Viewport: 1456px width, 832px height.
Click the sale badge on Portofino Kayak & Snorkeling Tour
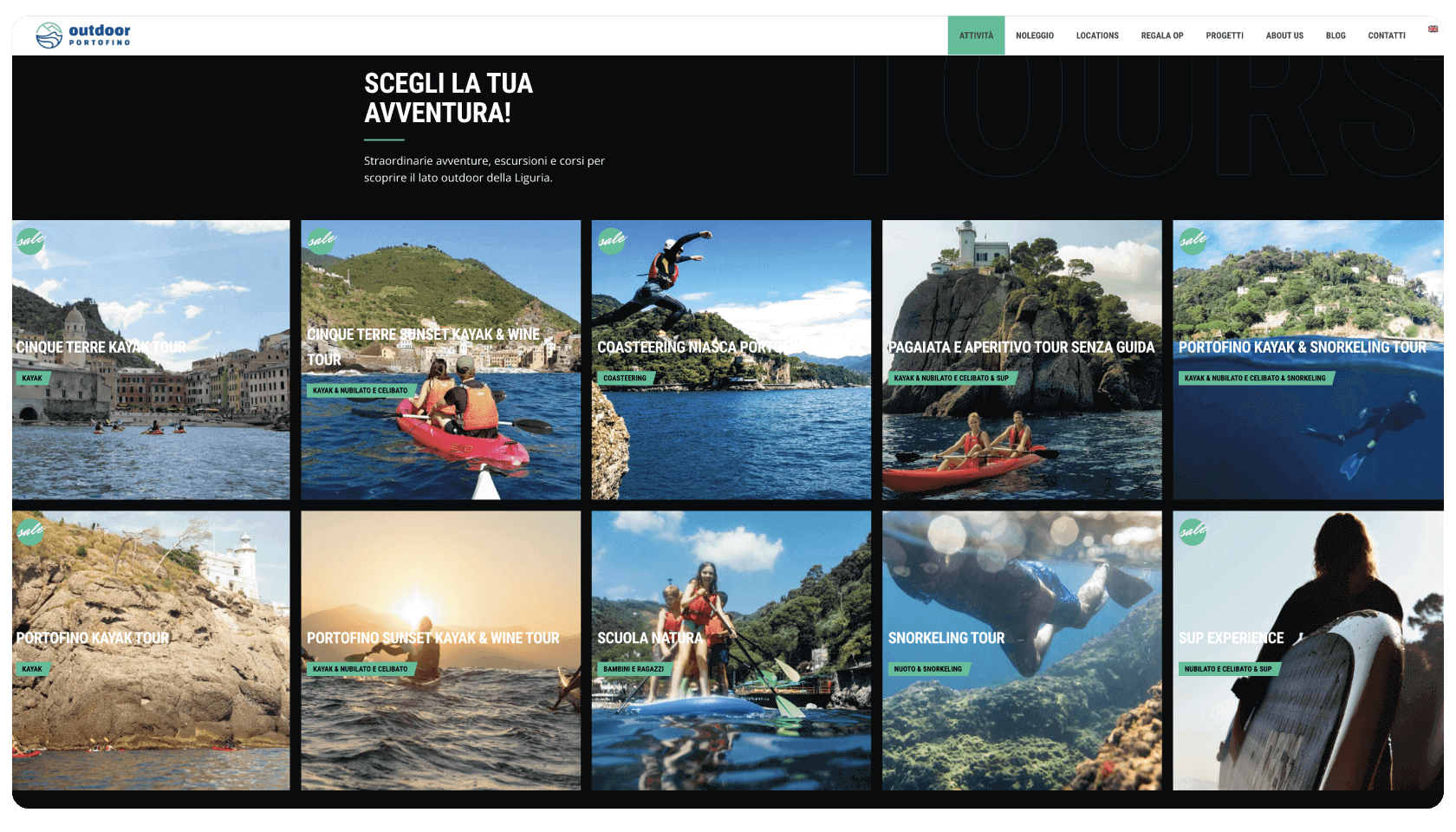(x=1193, y=240)
